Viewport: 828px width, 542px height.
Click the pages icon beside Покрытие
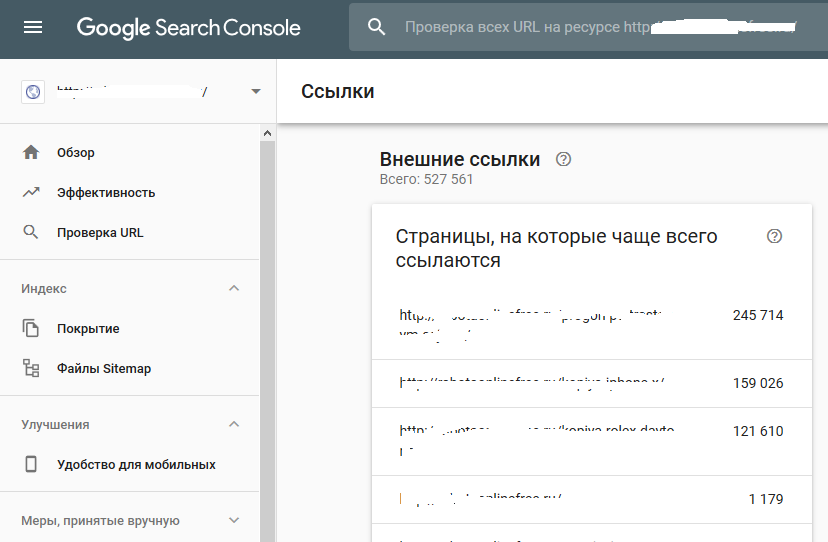tap(31, 329)
